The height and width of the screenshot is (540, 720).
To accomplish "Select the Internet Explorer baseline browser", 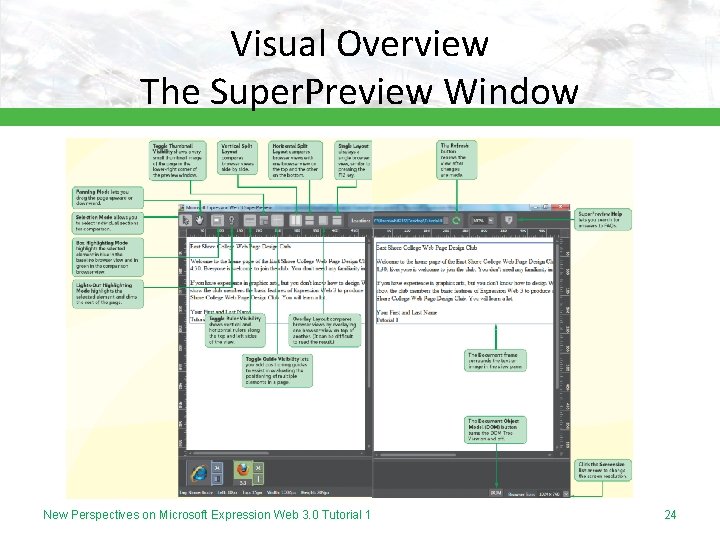I will tap(200, 473).
